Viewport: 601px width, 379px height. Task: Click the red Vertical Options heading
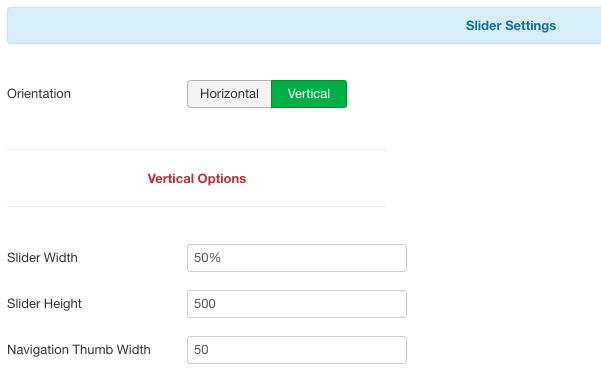[197, 179]
